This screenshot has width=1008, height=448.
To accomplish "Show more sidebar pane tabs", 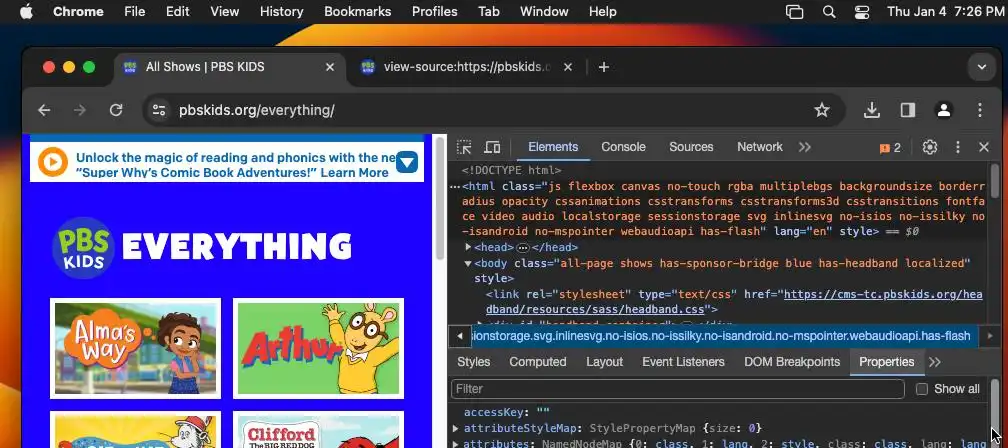I will (x=935, y=362).
